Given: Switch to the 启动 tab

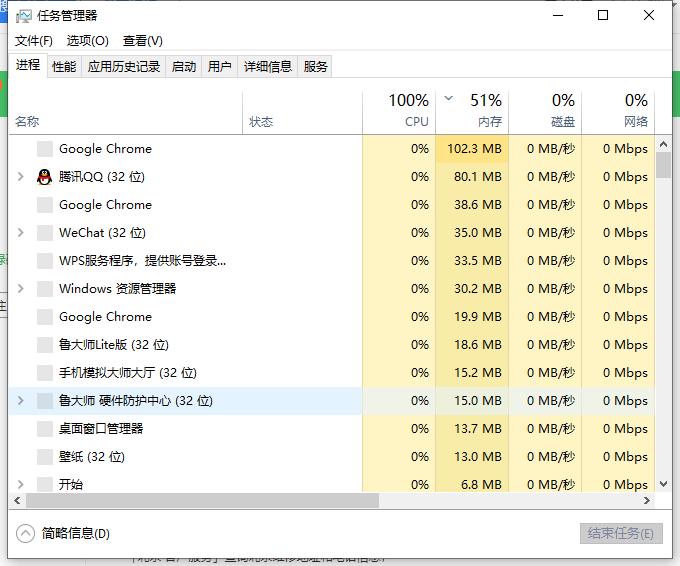Looking at the screenshot, I should tap(184, 66).
